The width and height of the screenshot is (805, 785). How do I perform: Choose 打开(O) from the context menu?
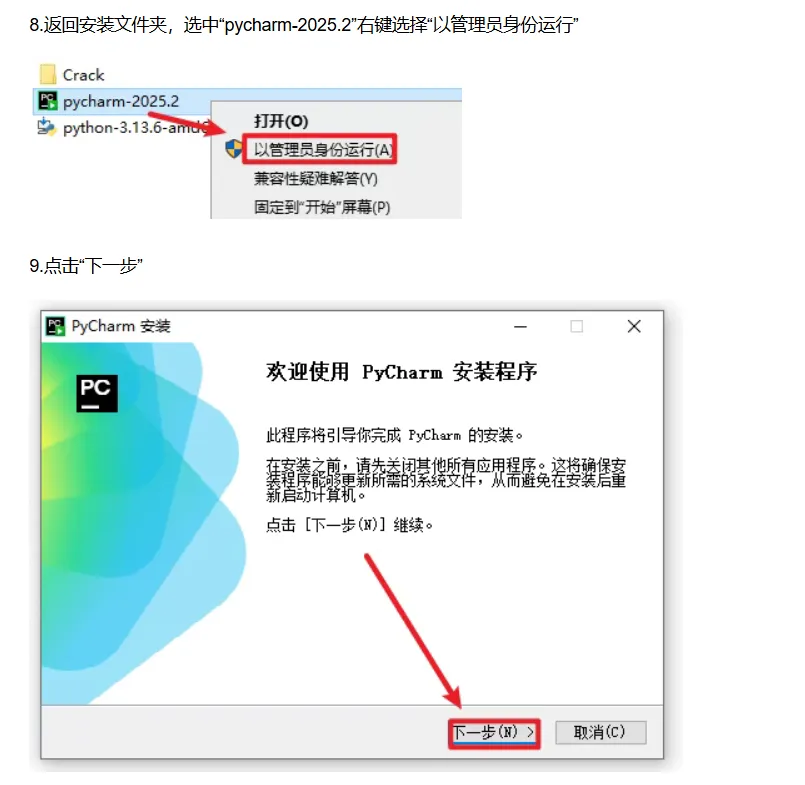tap(281, 121)
